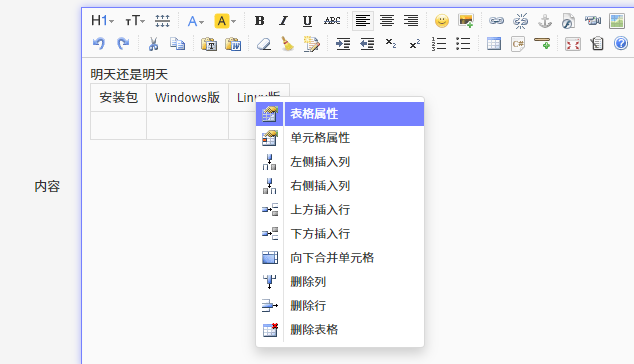Click the video camera media icon

593,21
